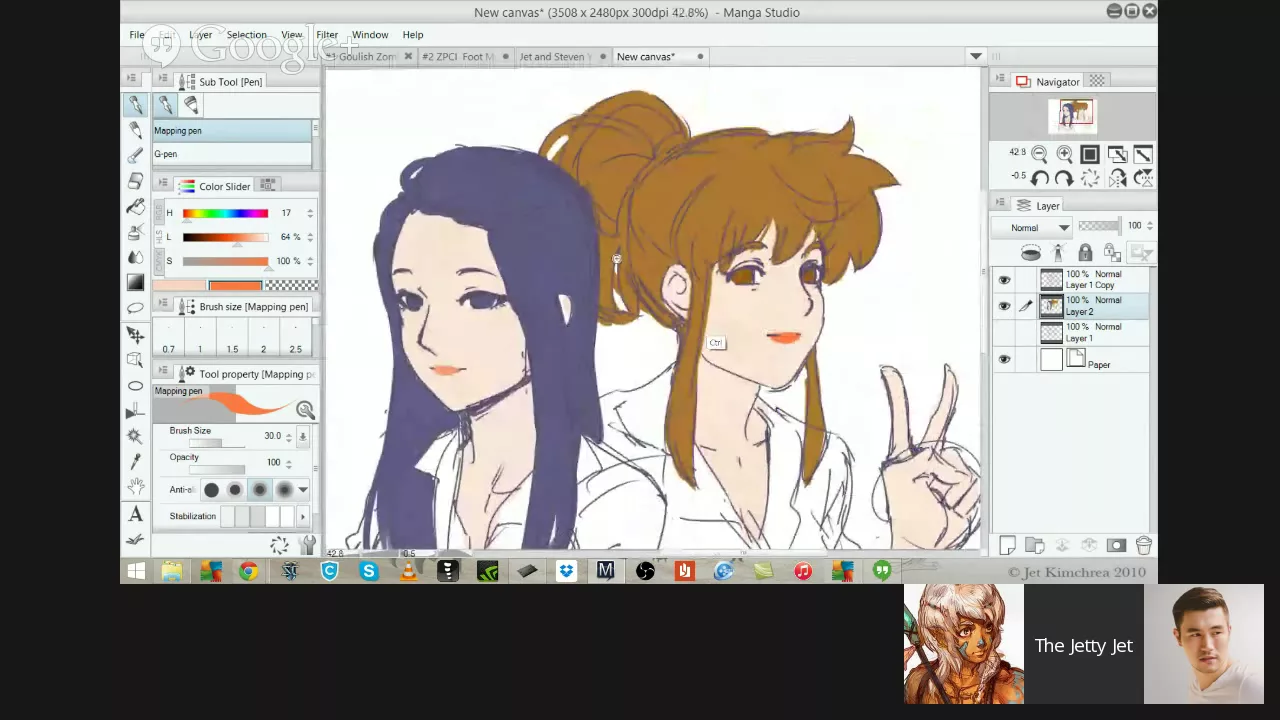The height and width of the screenshot is (720, 1280).
Task: Select the G-pen sub tool
Action: coord(231,154)
